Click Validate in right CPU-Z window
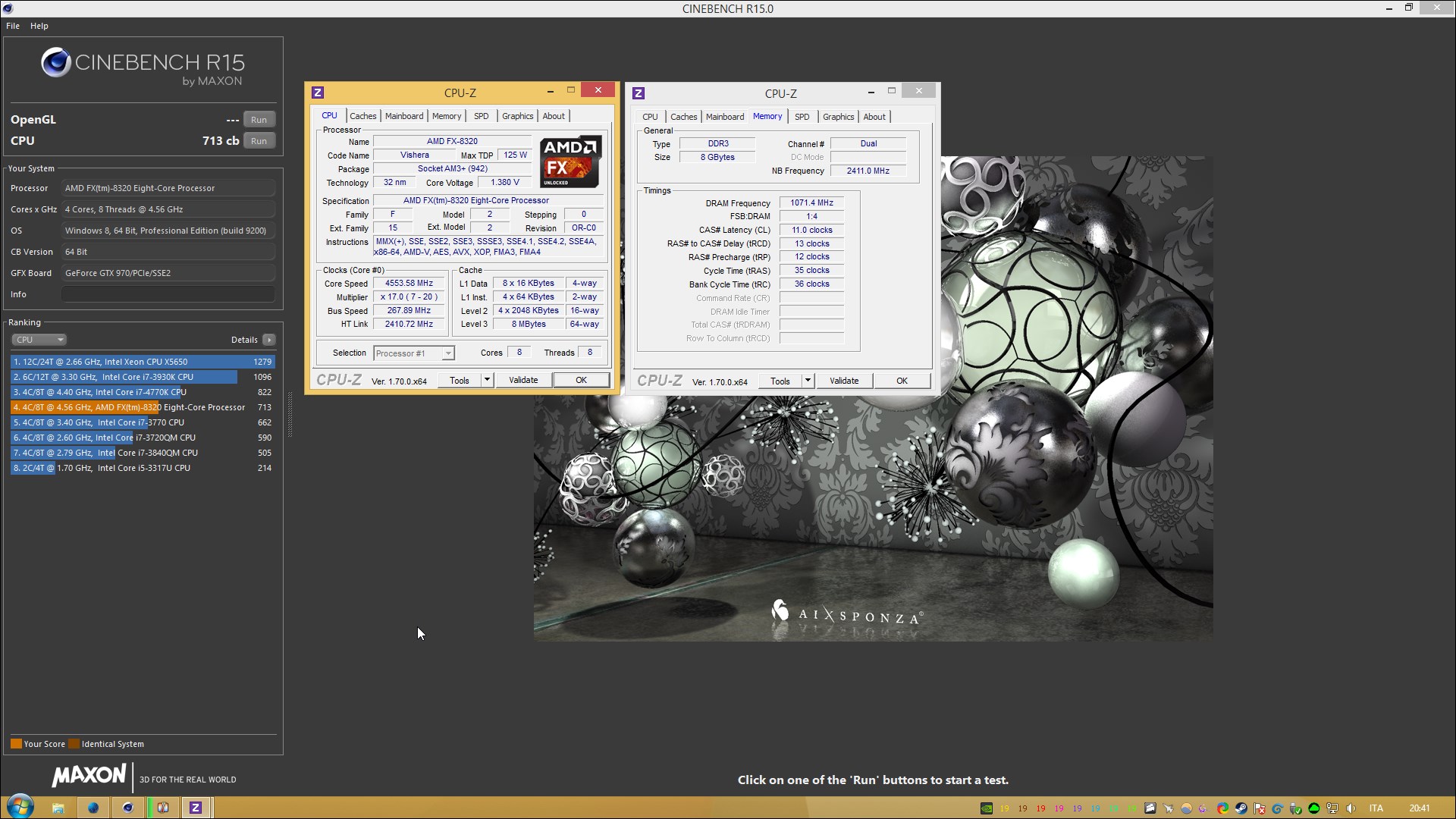 [x=844, y=381]
